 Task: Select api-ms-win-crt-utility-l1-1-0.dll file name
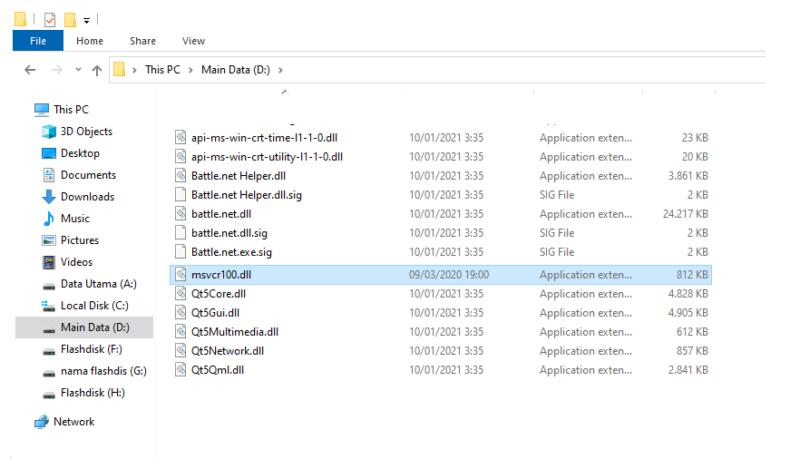click(x=267, y=157)
